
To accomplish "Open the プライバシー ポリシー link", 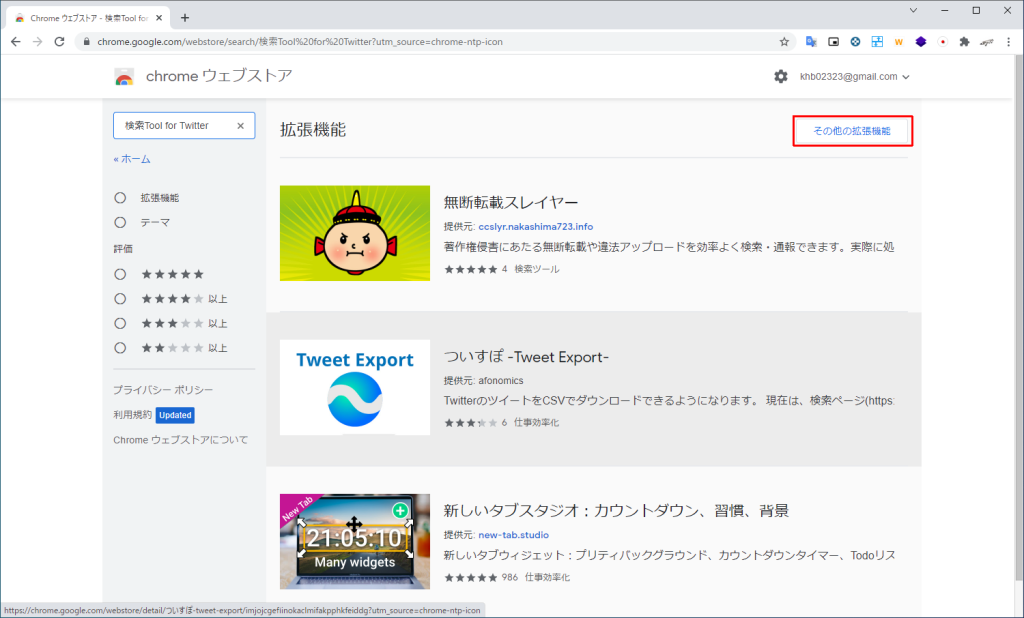I will [x=163, y=389].
